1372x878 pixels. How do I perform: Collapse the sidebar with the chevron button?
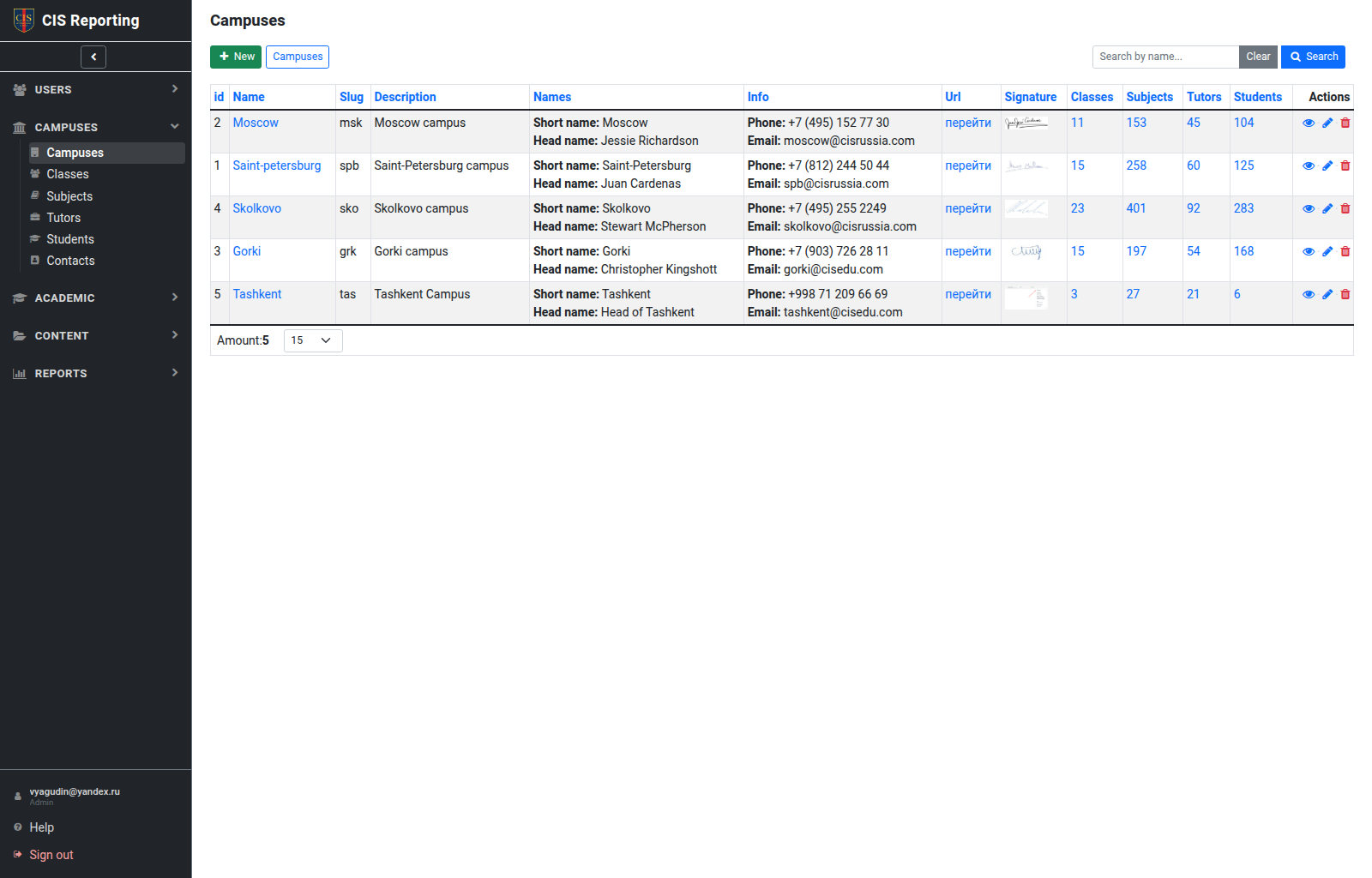tap(93, 57)
